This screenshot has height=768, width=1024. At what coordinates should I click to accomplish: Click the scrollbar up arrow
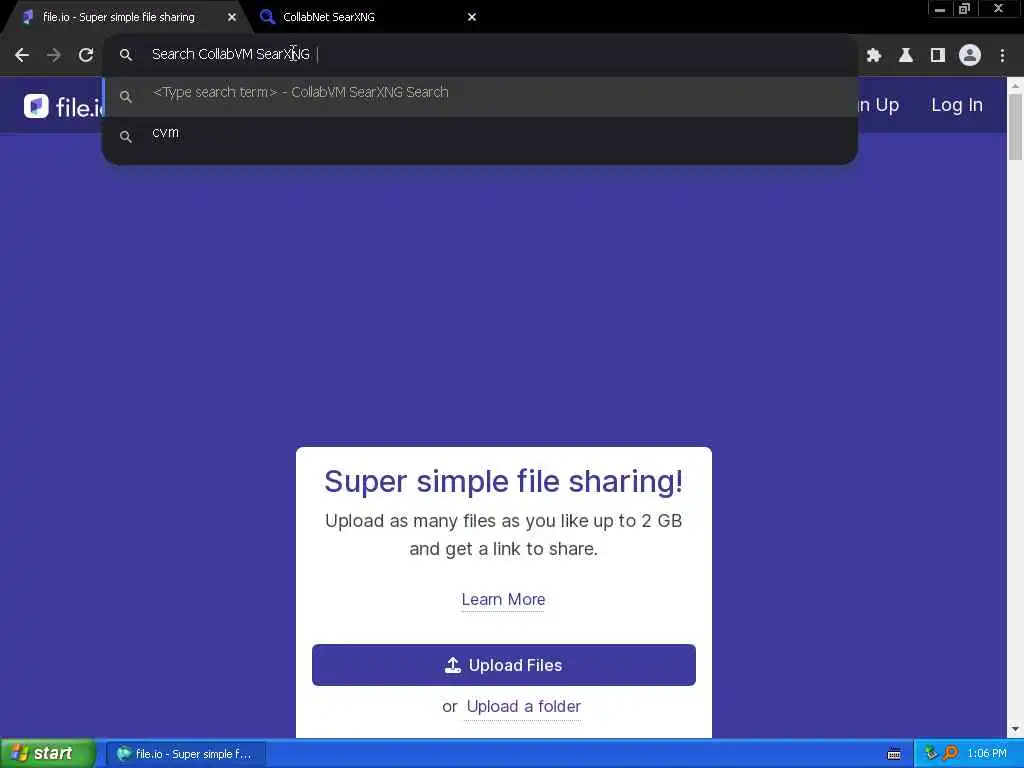[x=1016, y=85]
